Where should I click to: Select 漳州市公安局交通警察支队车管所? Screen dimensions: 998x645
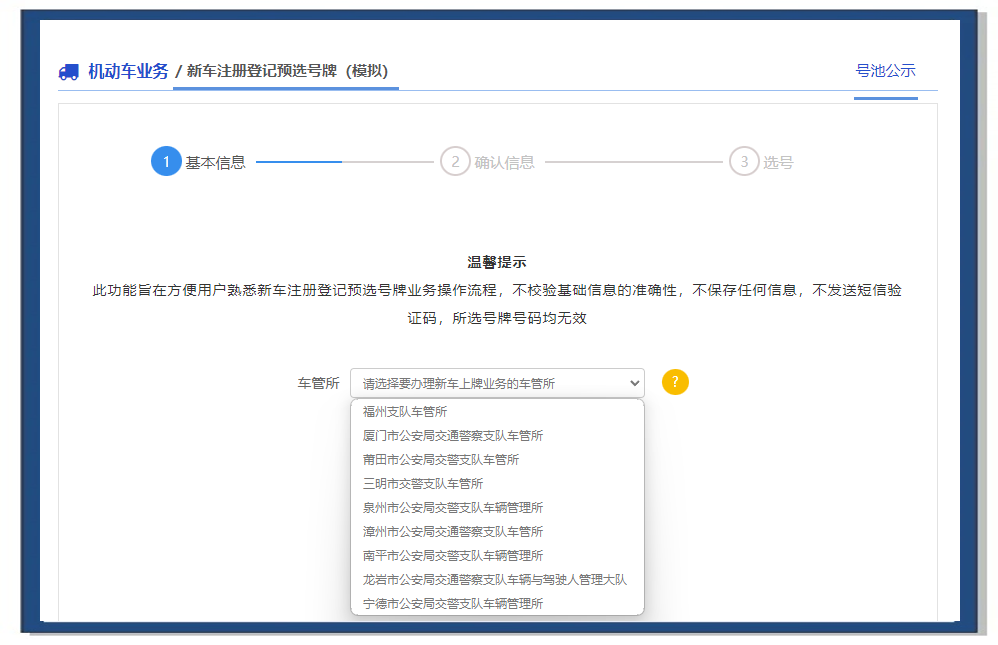[x=453, y=532]
